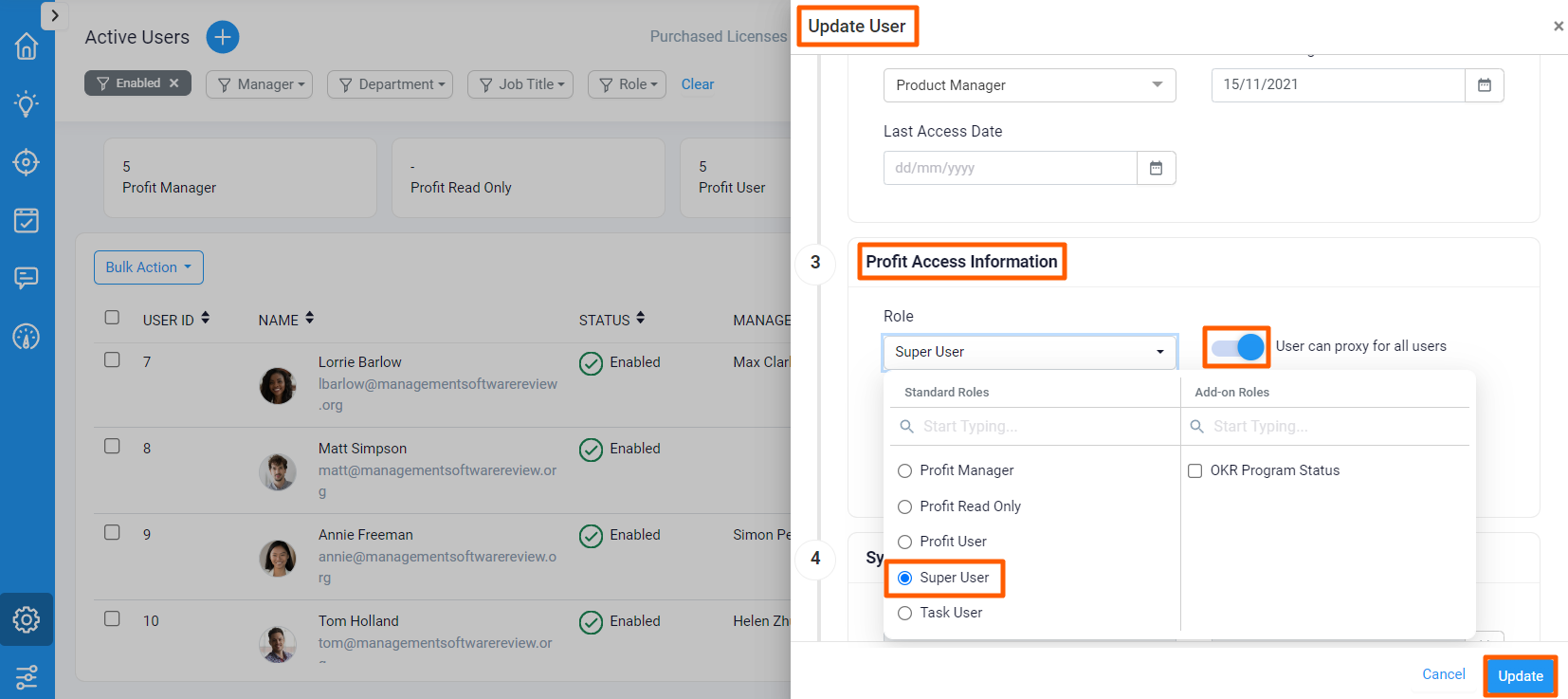Toggle User can proxy for all users
This screenshot has height=699, width=1568.
pyautogui.click(x=1238, y=347)
